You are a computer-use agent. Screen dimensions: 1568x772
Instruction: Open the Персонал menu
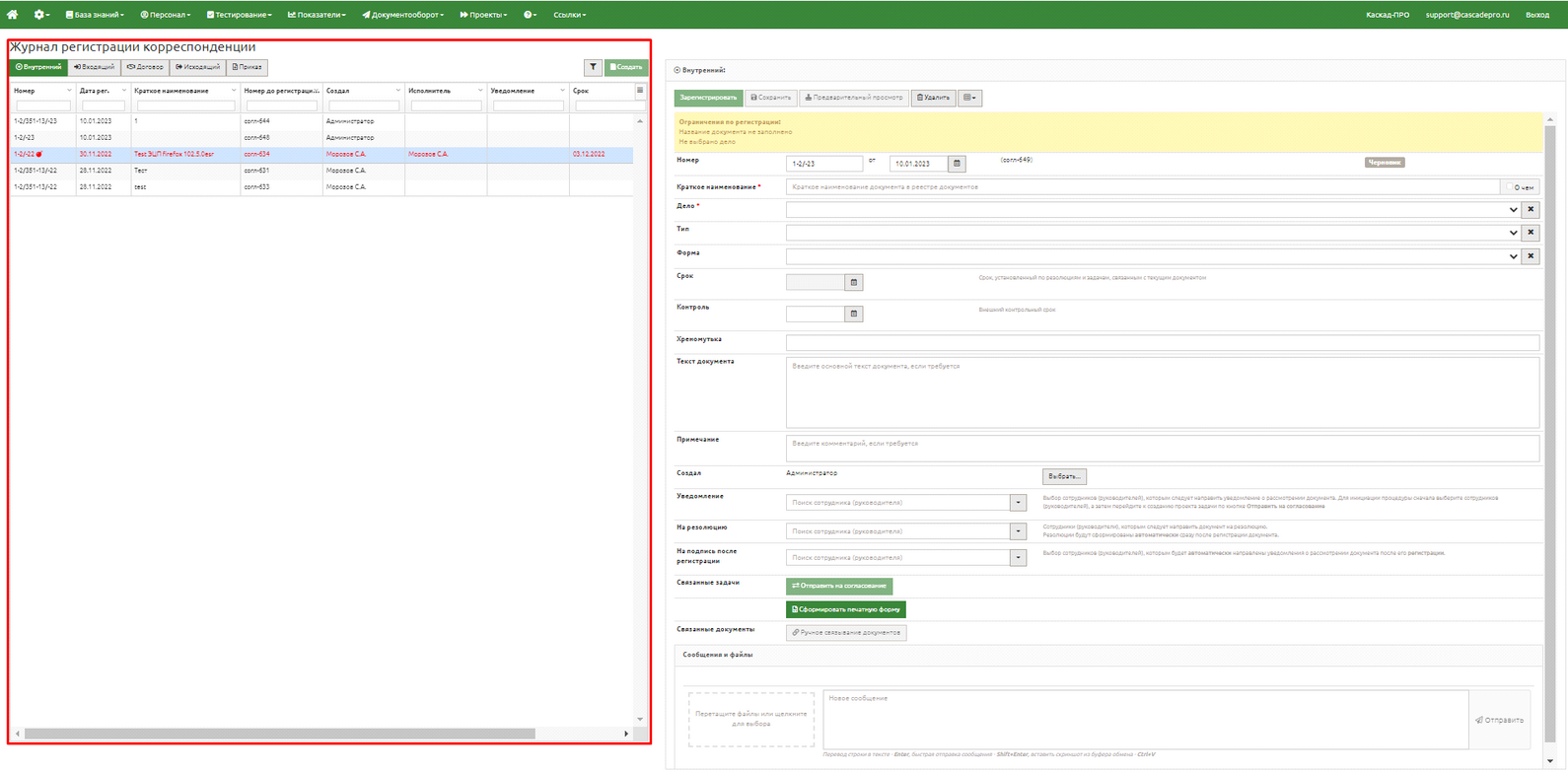click(x=166, y=15)
